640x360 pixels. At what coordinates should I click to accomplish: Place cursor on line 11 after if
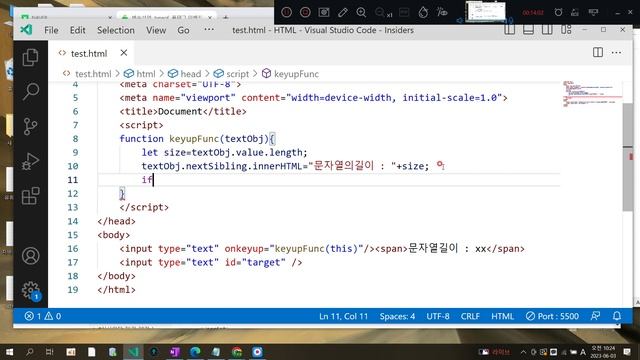pos(153,180)
